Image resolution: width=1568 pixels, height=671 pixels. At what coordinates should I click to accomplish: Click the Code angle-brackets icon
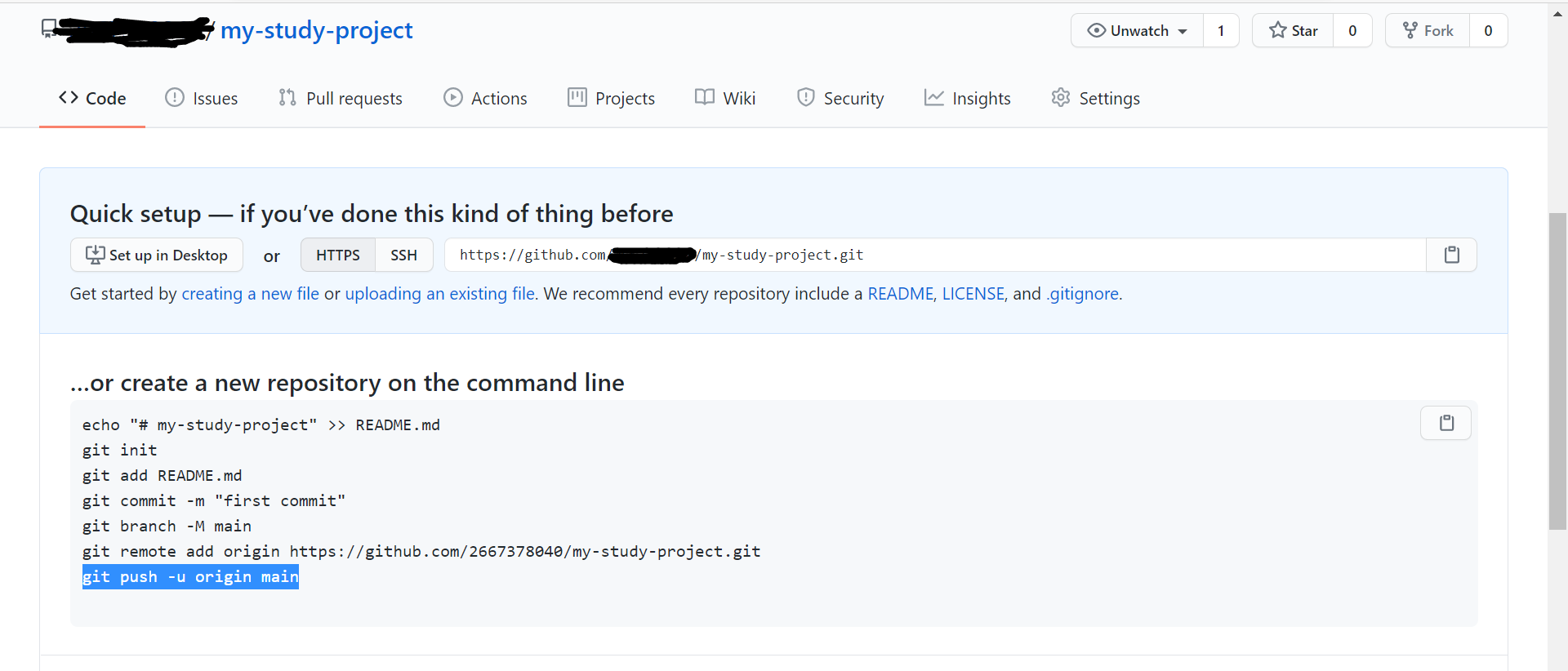(x=69, y=97)
